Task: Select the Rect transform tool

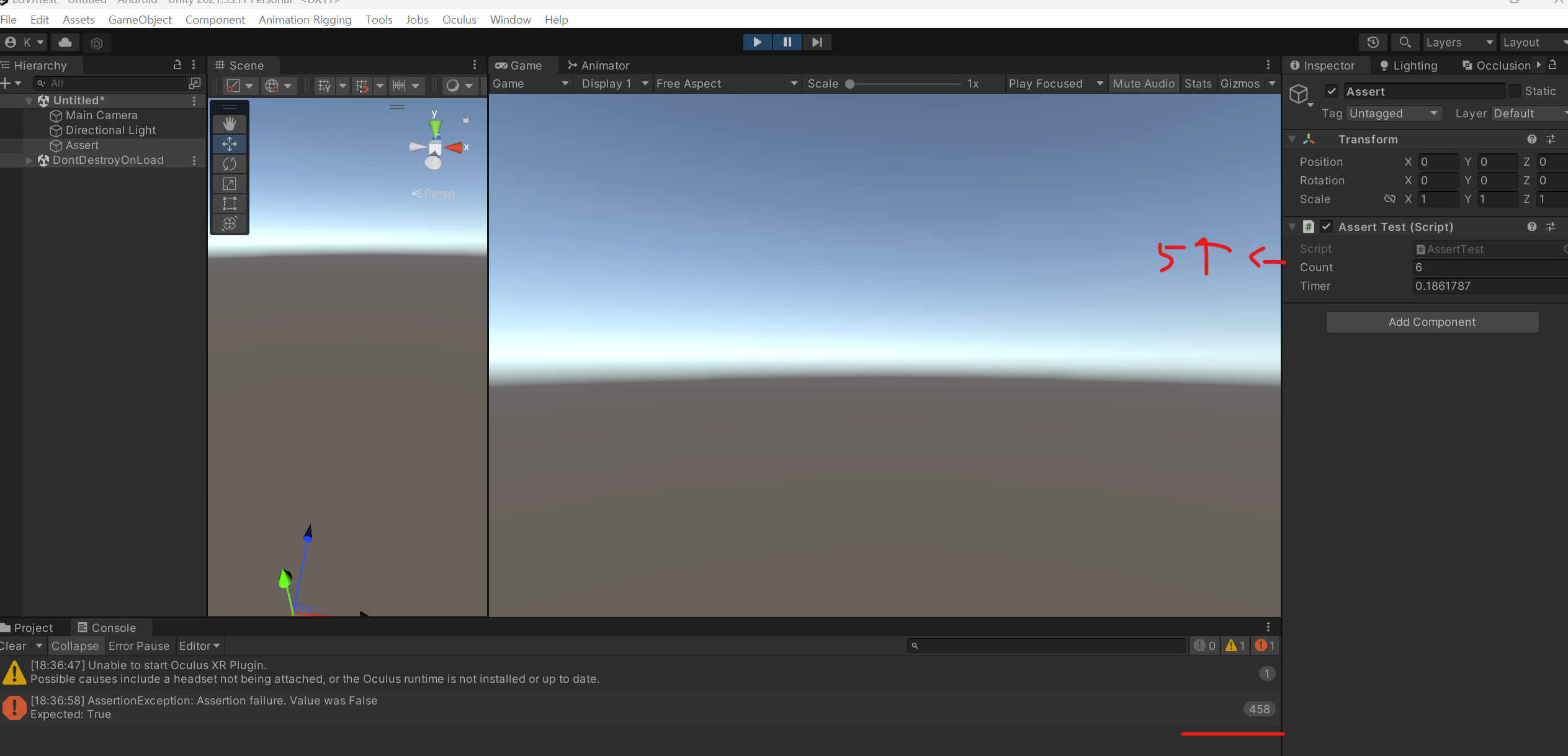Action: click(230, 204)
